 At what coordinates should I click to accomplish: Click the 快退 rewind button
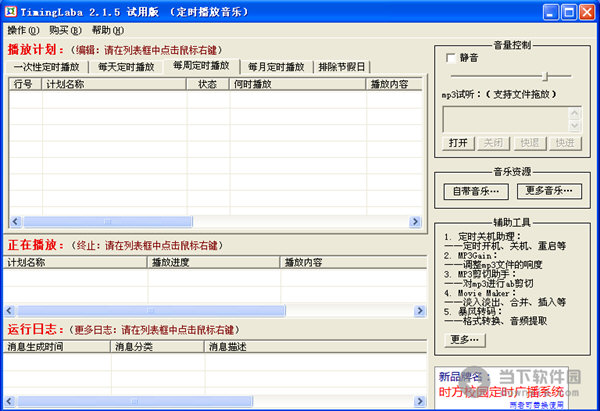point(530,143)
